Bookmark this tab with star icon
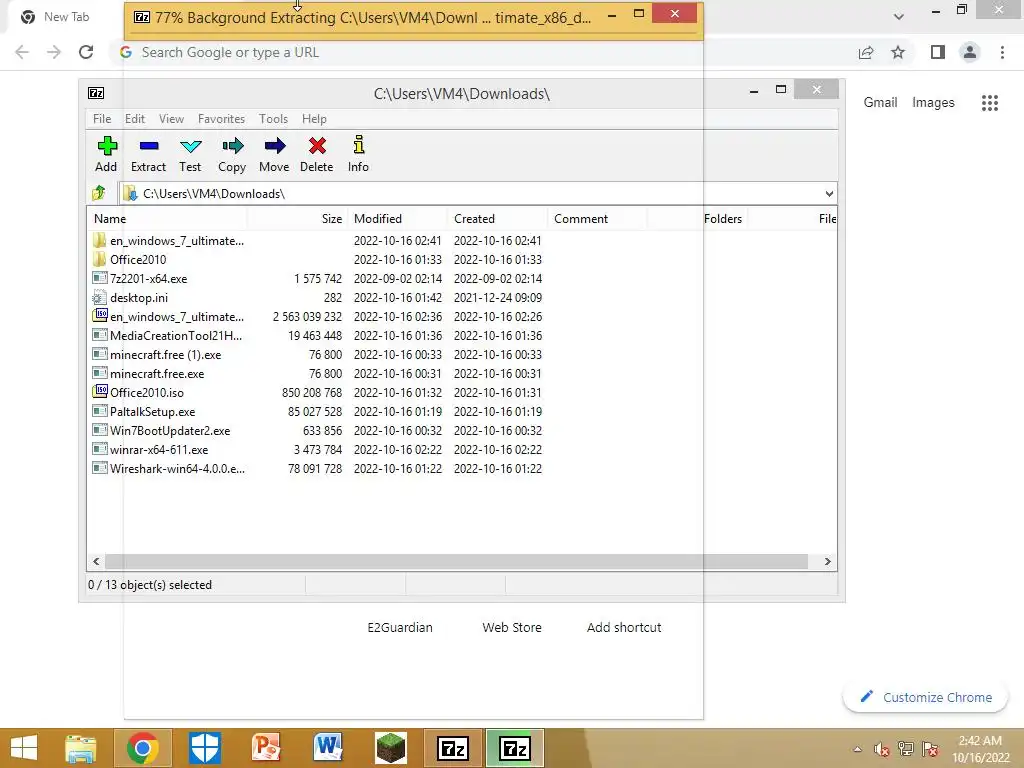Image resolution: width=1024 pixels, height=768 pixels. coord(898,52)
